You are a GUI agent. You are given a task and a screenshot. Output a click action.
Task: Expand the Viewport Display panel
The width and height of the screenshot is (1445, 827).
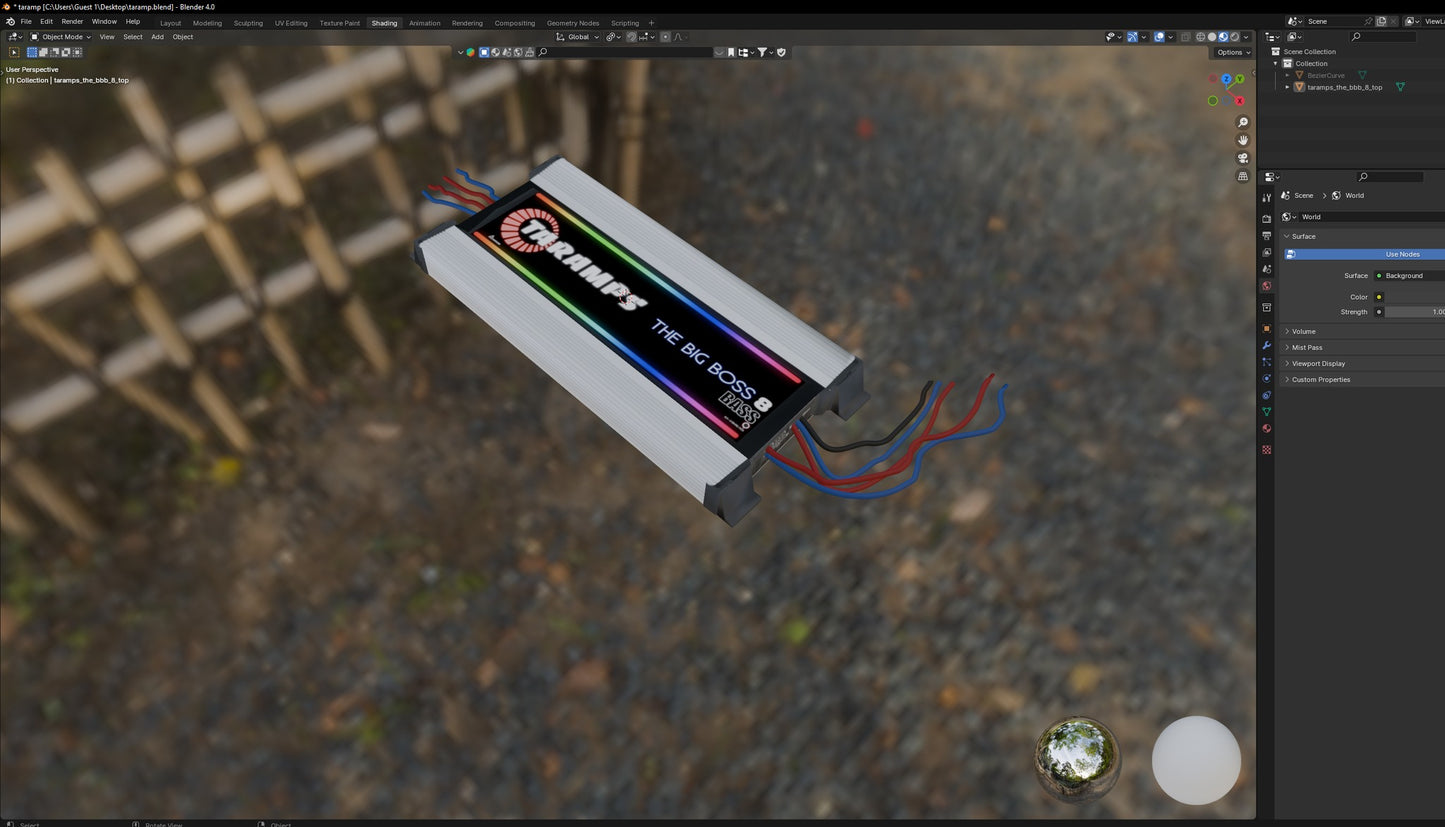(x=1318, y=363)
